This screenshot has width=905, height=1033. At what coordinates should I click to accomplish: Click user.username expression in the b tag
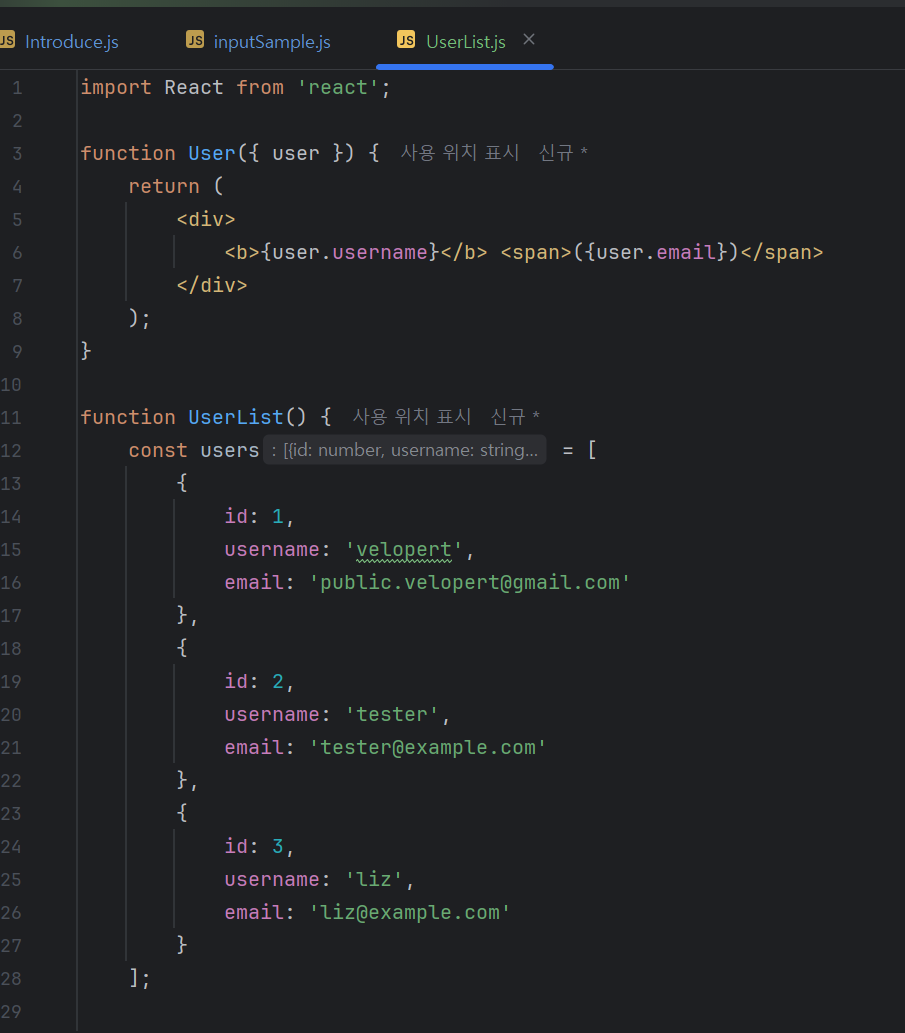(x=350, y=252)
